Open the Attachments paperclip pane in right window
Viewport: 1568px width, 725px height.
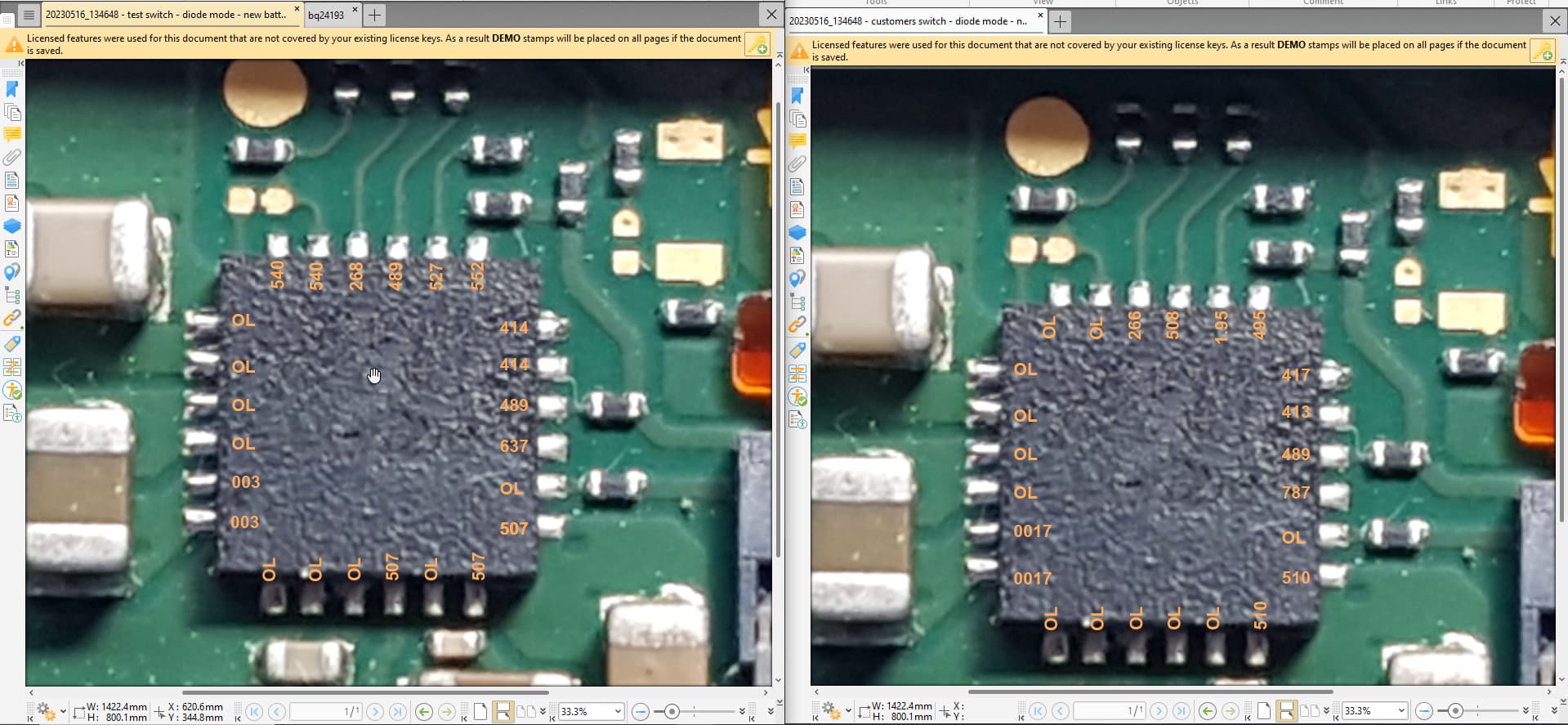[x=797, y=164]
